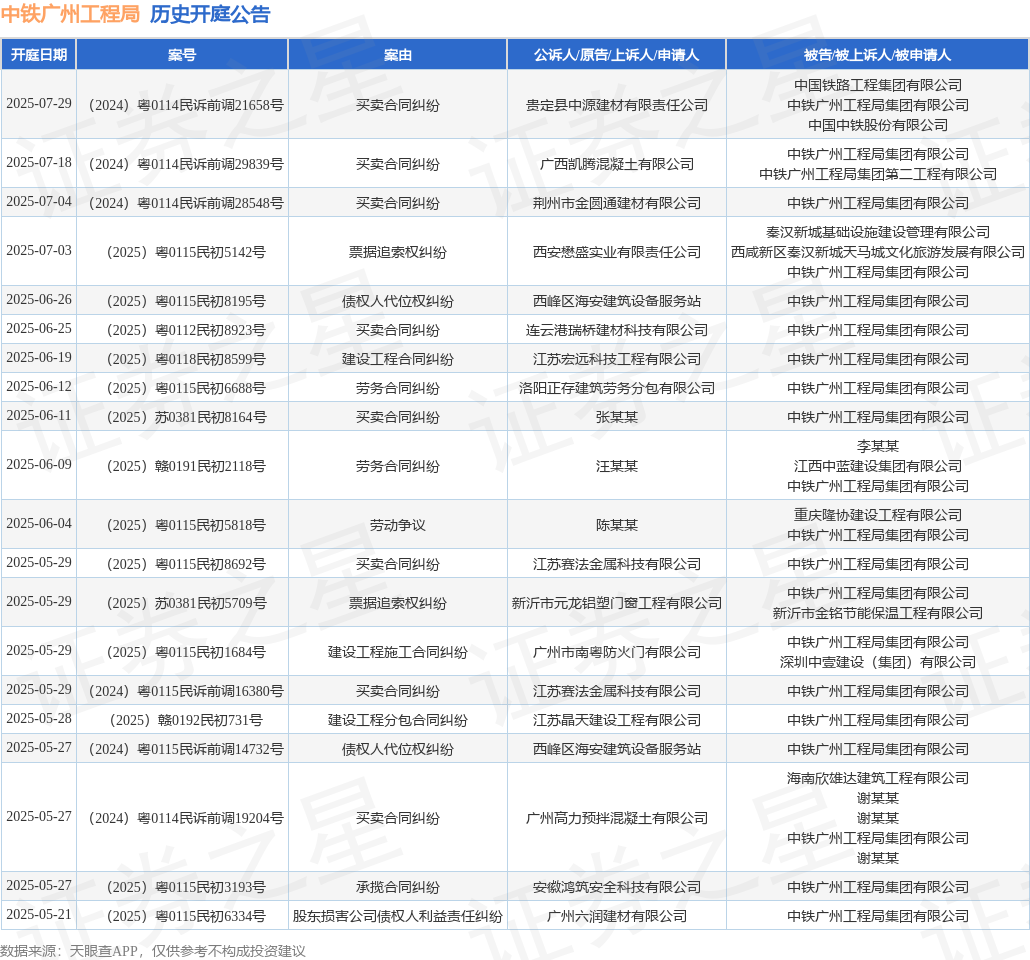The image size is (1030, 960).
Task: Click the 股东损害公司债权人利益责任纠纷 cell
Action: (x=397, y=916)
